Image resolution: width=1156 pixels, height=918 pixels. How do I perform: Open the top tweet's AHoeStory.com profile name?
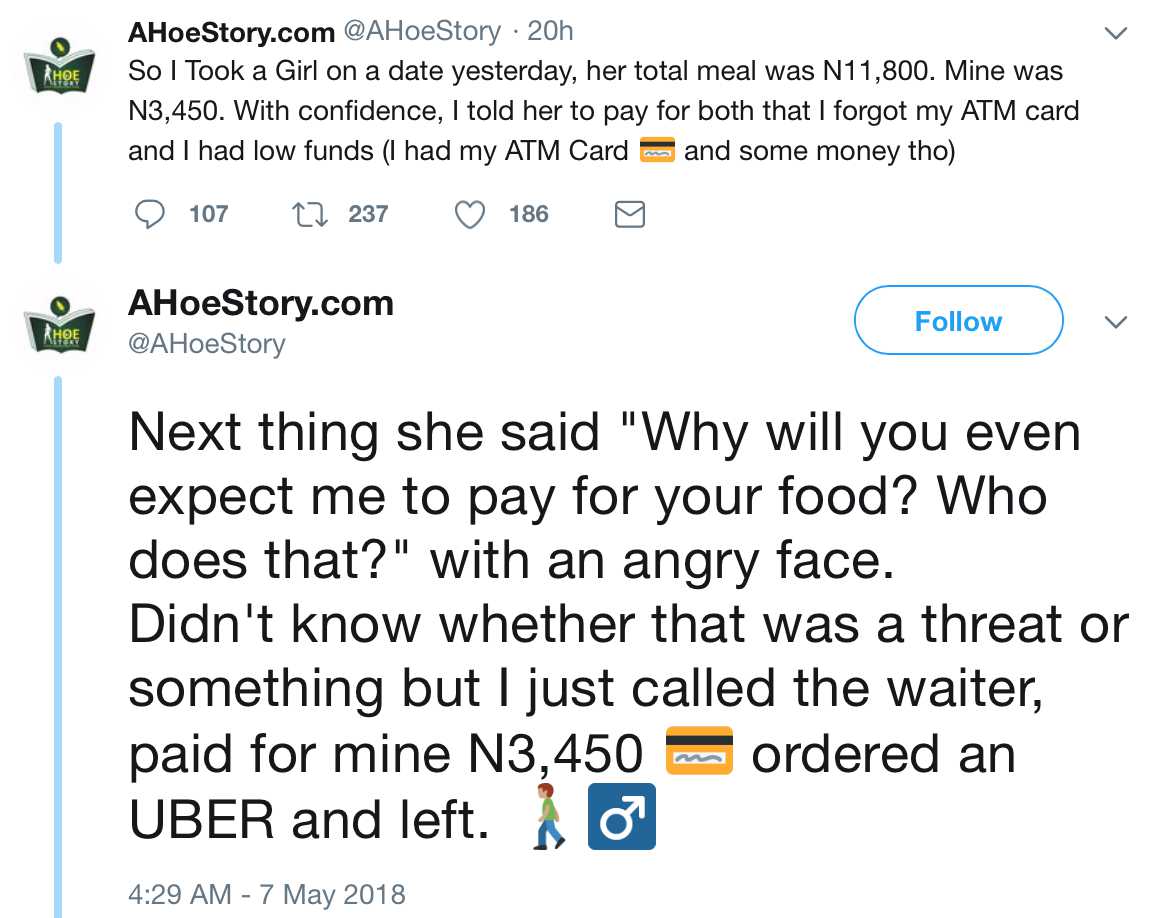231,32
